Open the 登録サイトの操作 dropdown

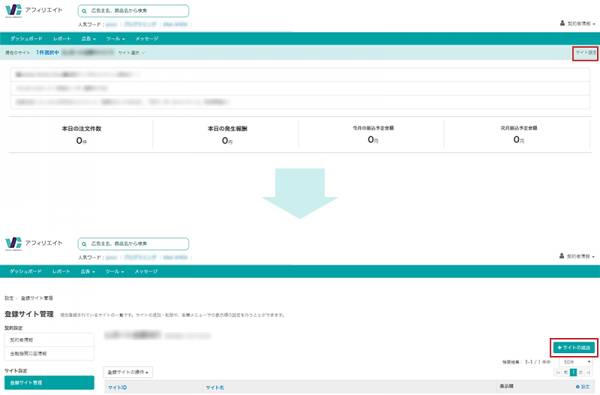(x=128, y=372)
